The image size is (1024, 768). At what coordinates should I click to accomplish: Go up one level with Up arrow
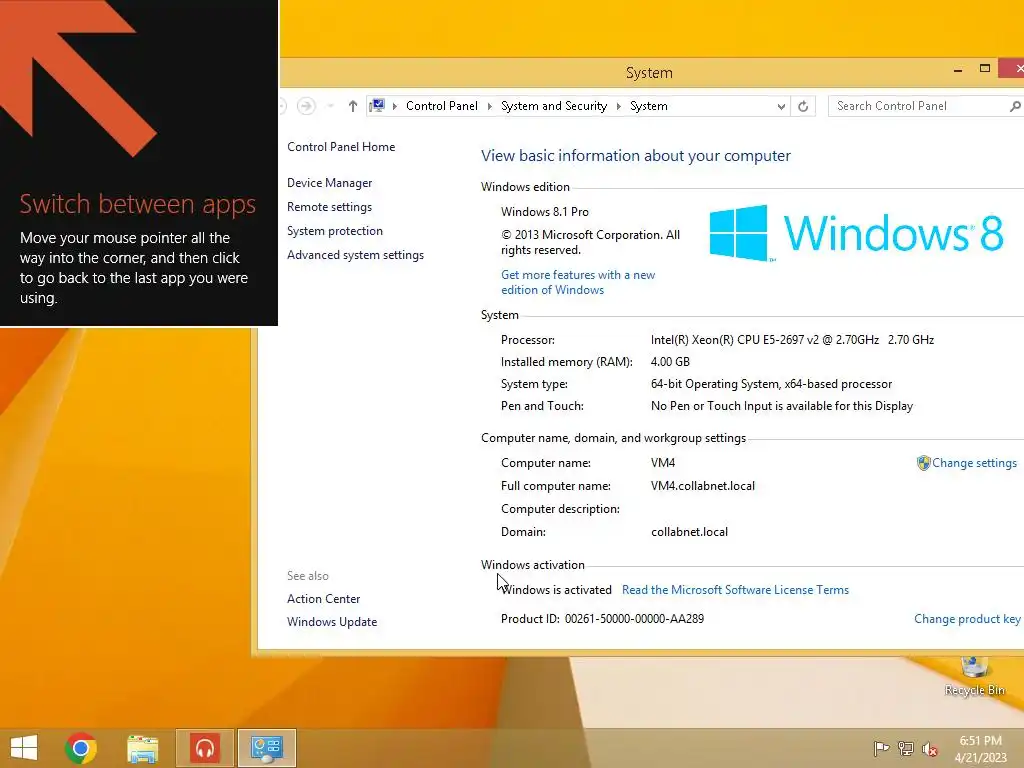353,106
